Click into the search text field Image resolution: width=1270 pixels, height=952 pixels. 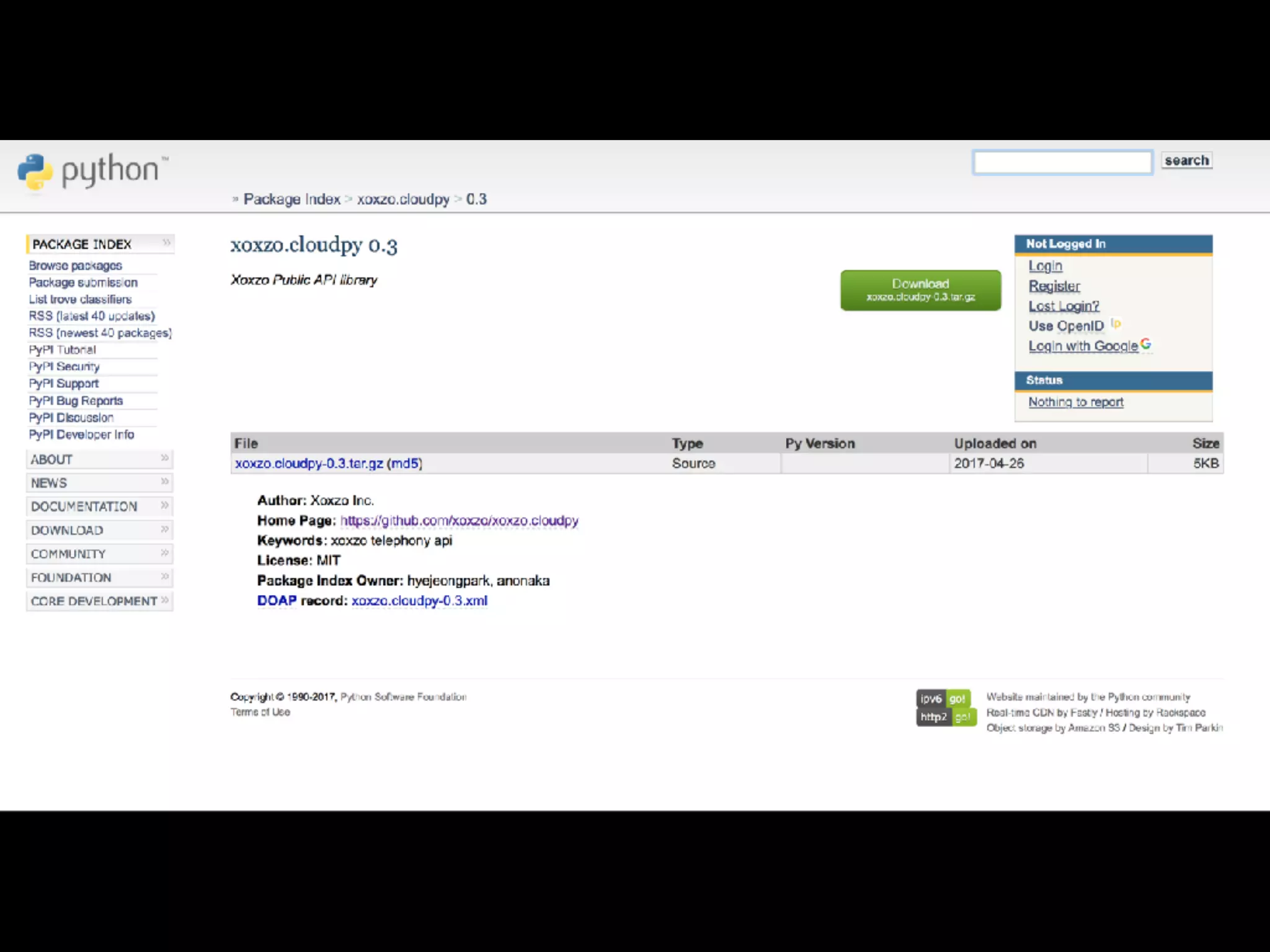click(1062, 162)
